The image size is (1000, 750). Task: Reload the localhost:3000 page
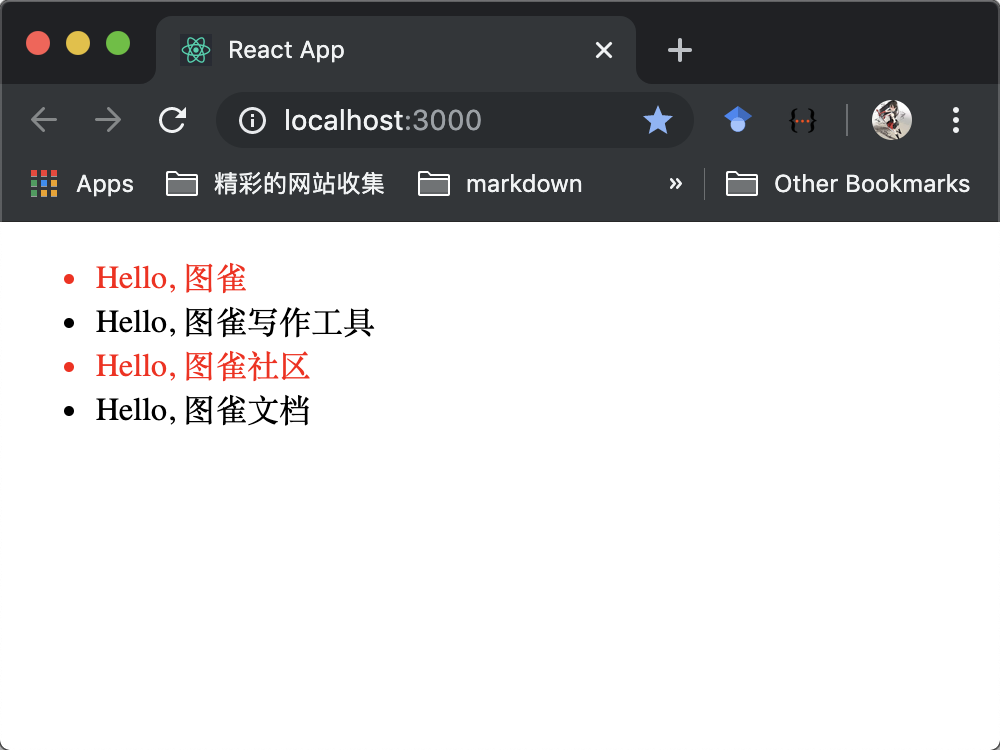(x=172, y=119)
